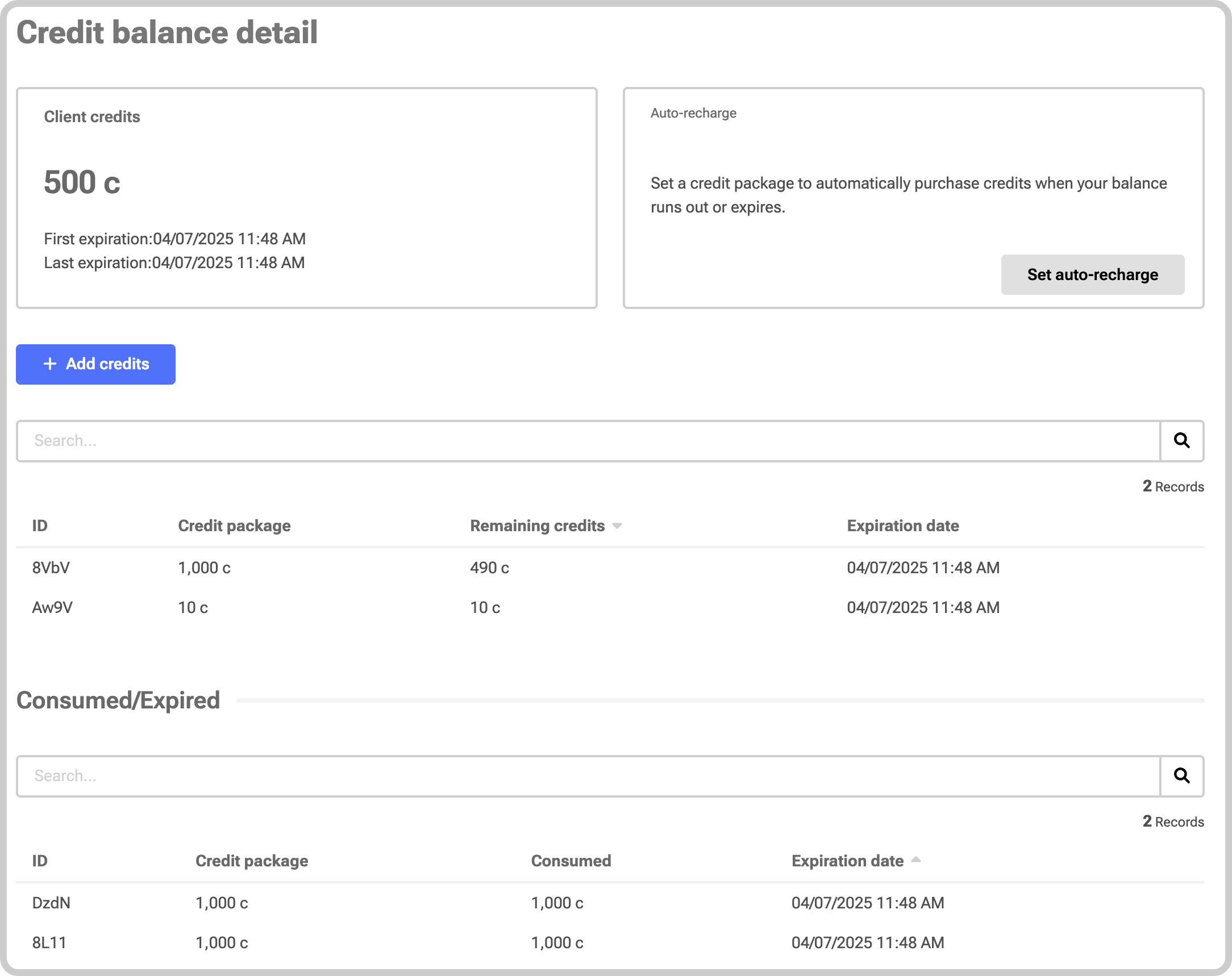Click the Set auto-recharge button
The width and height of the screenshot is (1232, 976).
pyautogui.click(x=1093, y=275)
